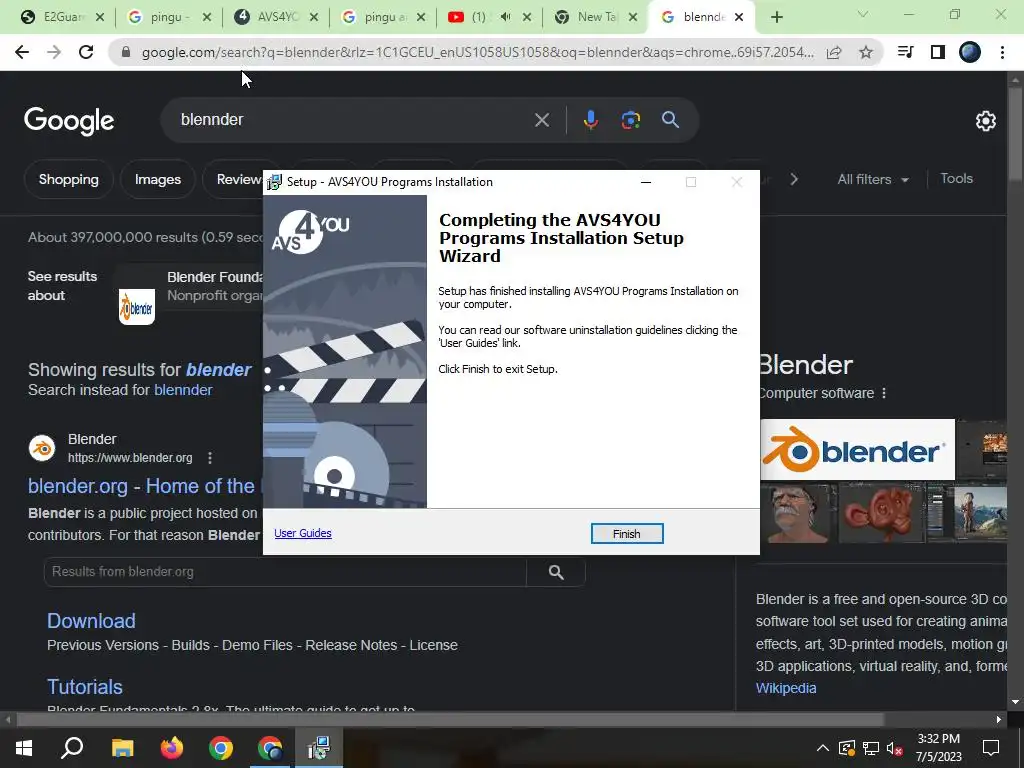Mute the YouTube tab audio icon
Viewport: 1024px width, 768px height.
(505, 17)
